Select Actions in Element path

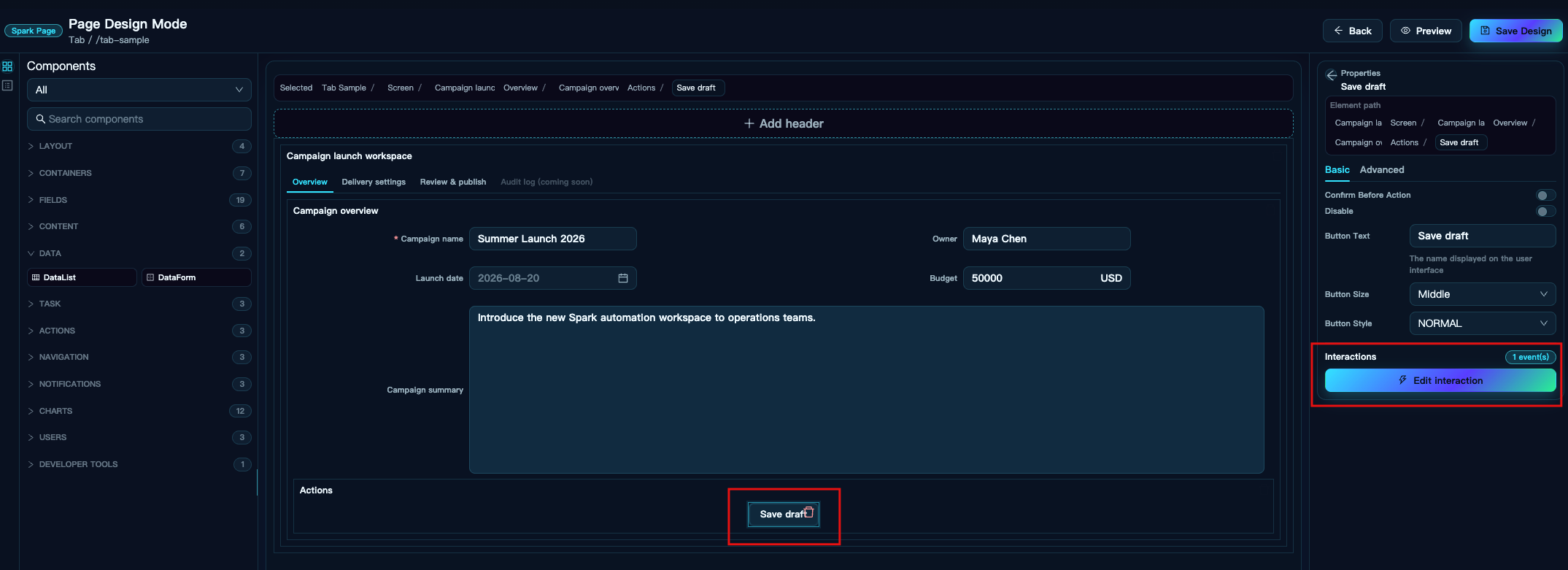click(x=1405, y=142)
